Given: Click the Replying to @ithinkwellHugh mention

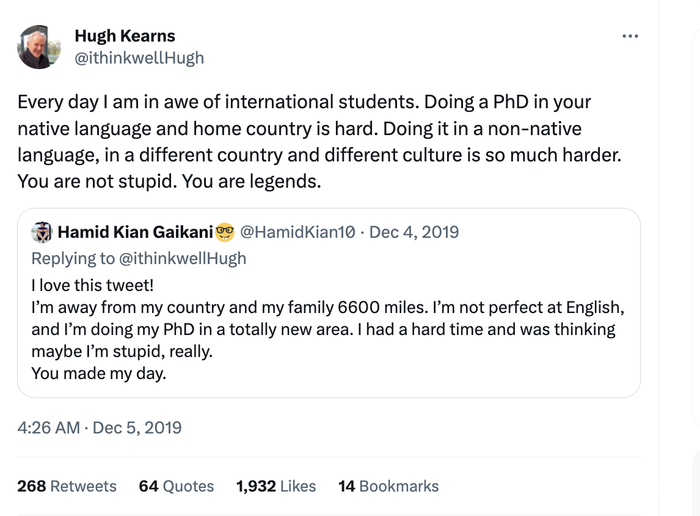Looking at the screenshot, I should pos(182,258).
